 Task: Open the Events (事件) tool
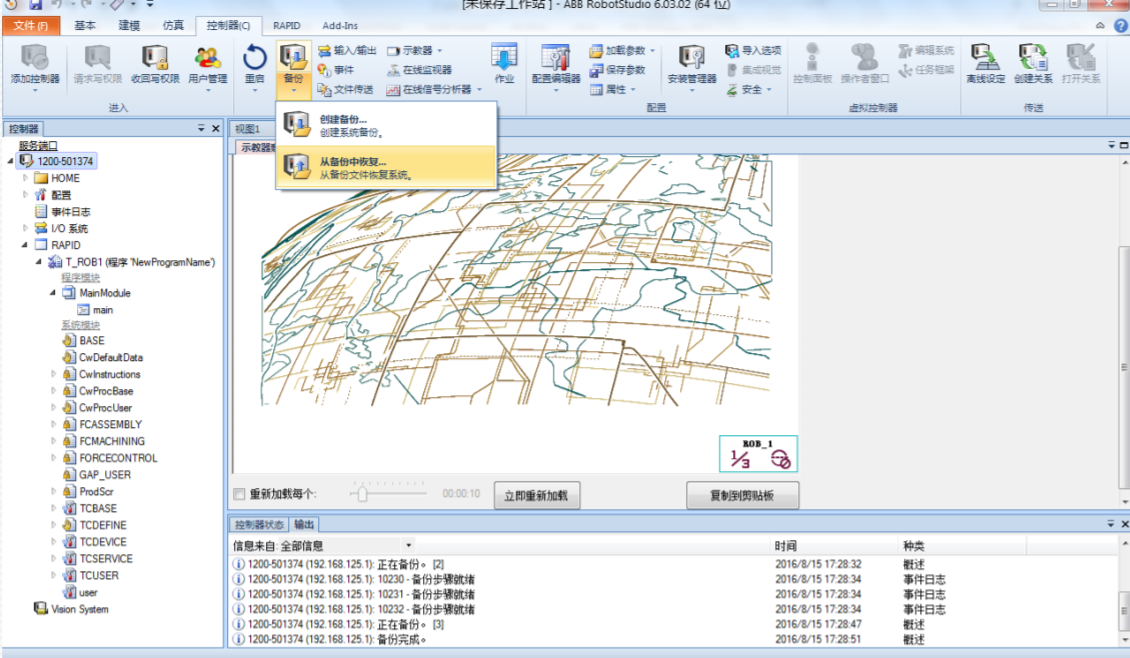[x=336, y=70]
